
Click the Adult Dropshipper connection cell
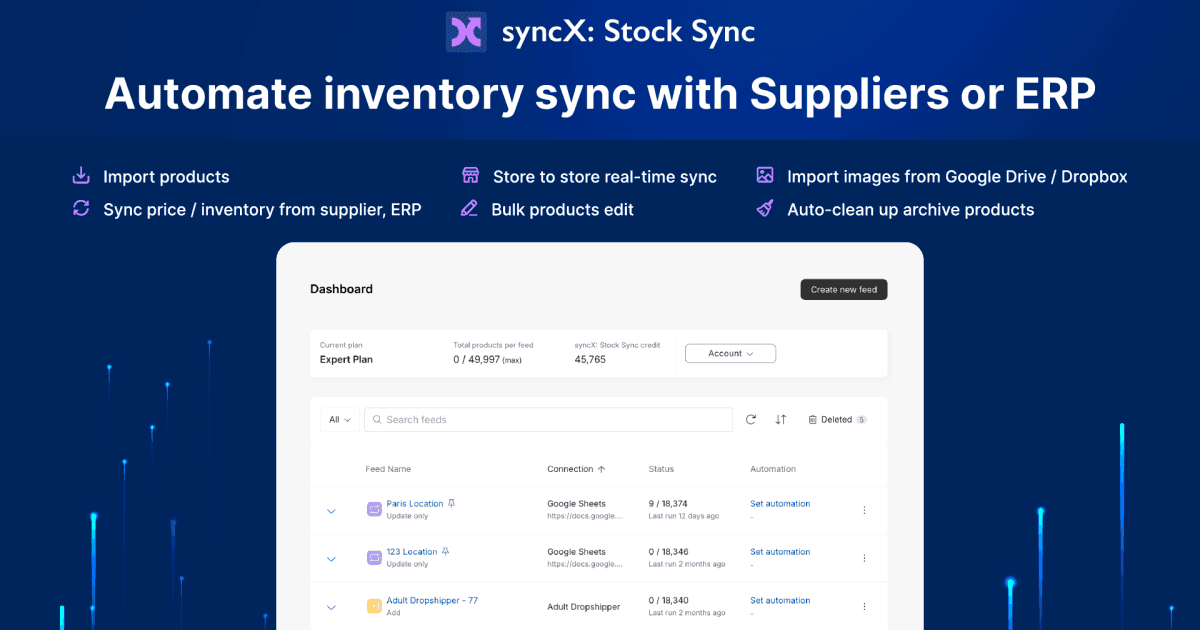coord(583,607)
